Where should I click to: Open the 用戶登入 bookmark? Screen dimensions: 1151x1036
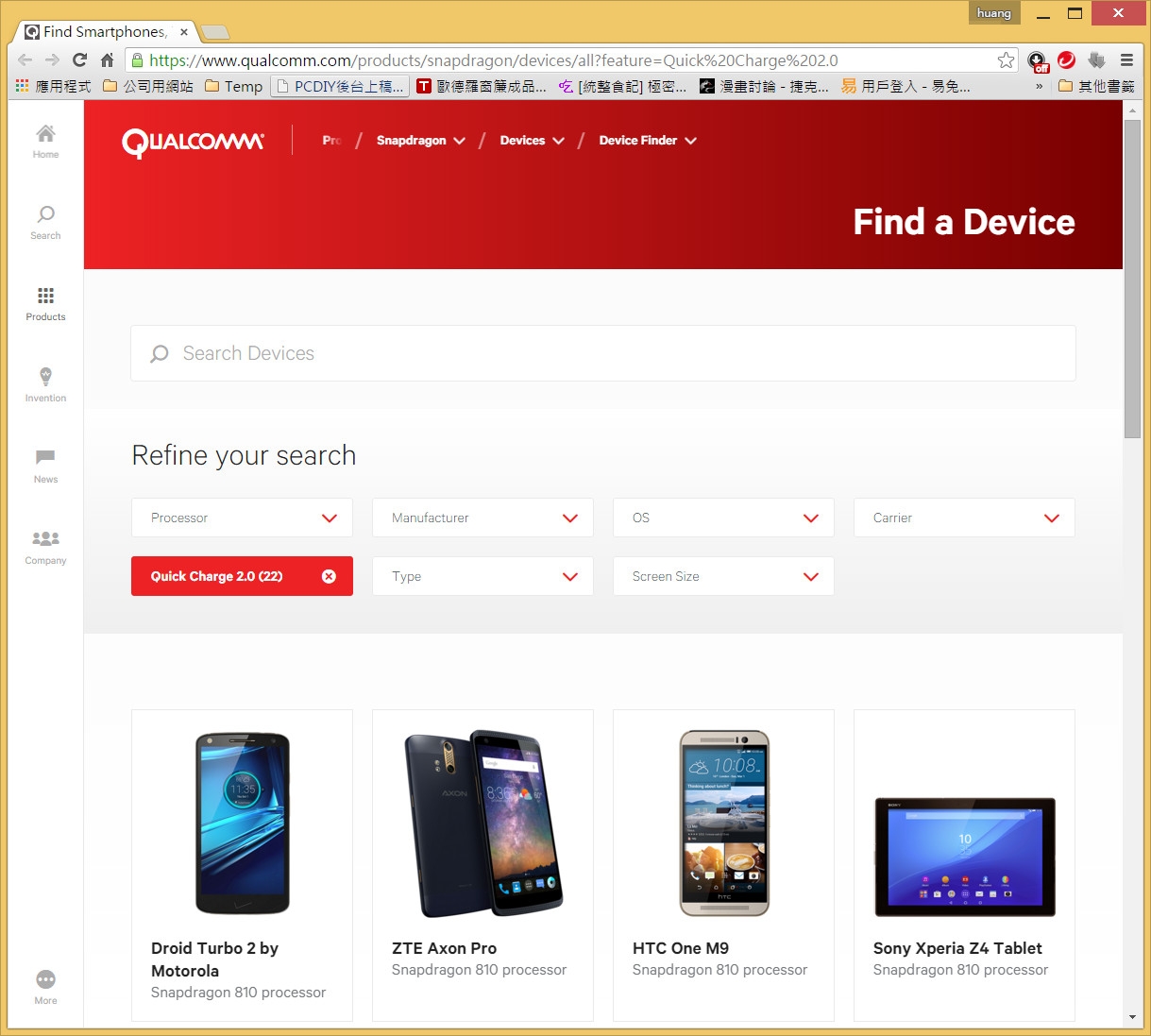pos(906,86)
